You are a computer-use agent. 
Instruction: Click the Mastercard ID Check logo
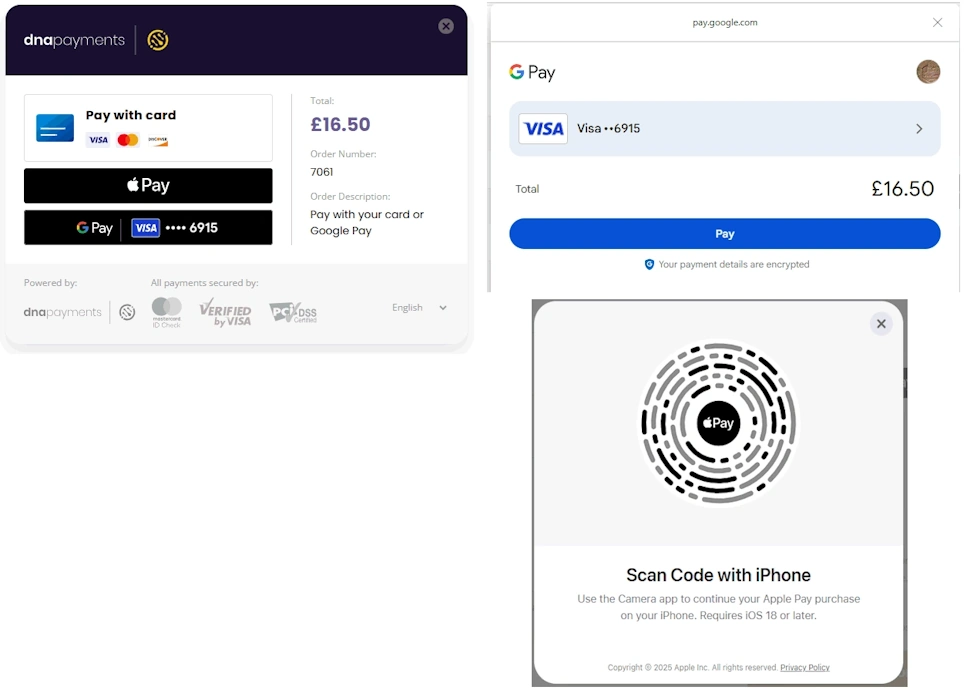tap(167, 312)
